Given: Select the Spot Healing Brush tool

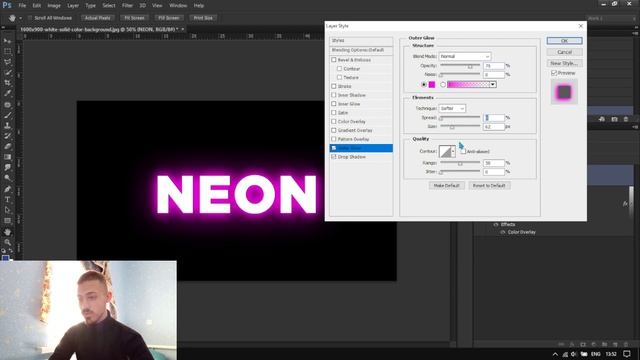Looking at the screenshot, I should pos(7,104).
